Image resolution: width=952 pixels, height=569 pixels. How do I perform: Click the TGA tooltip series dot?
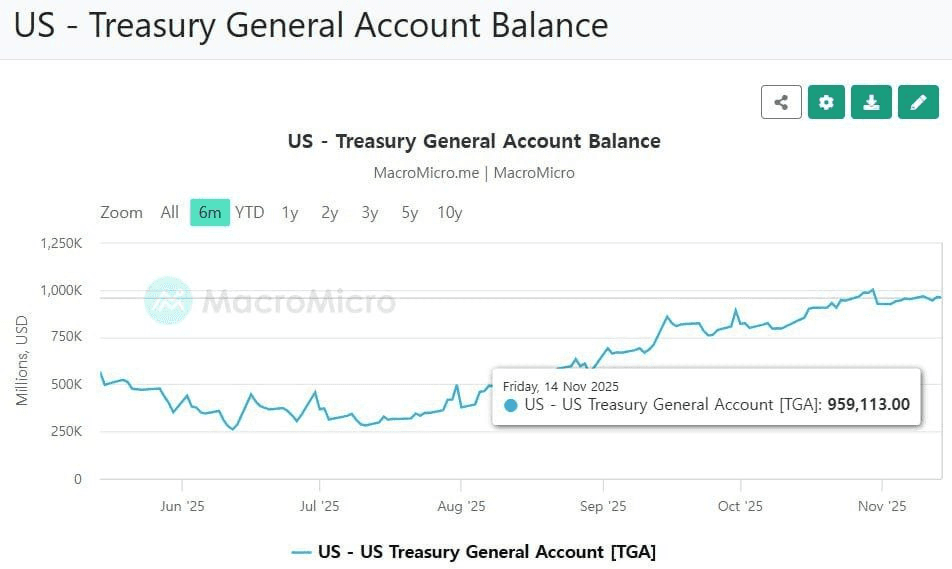point(511,405)
